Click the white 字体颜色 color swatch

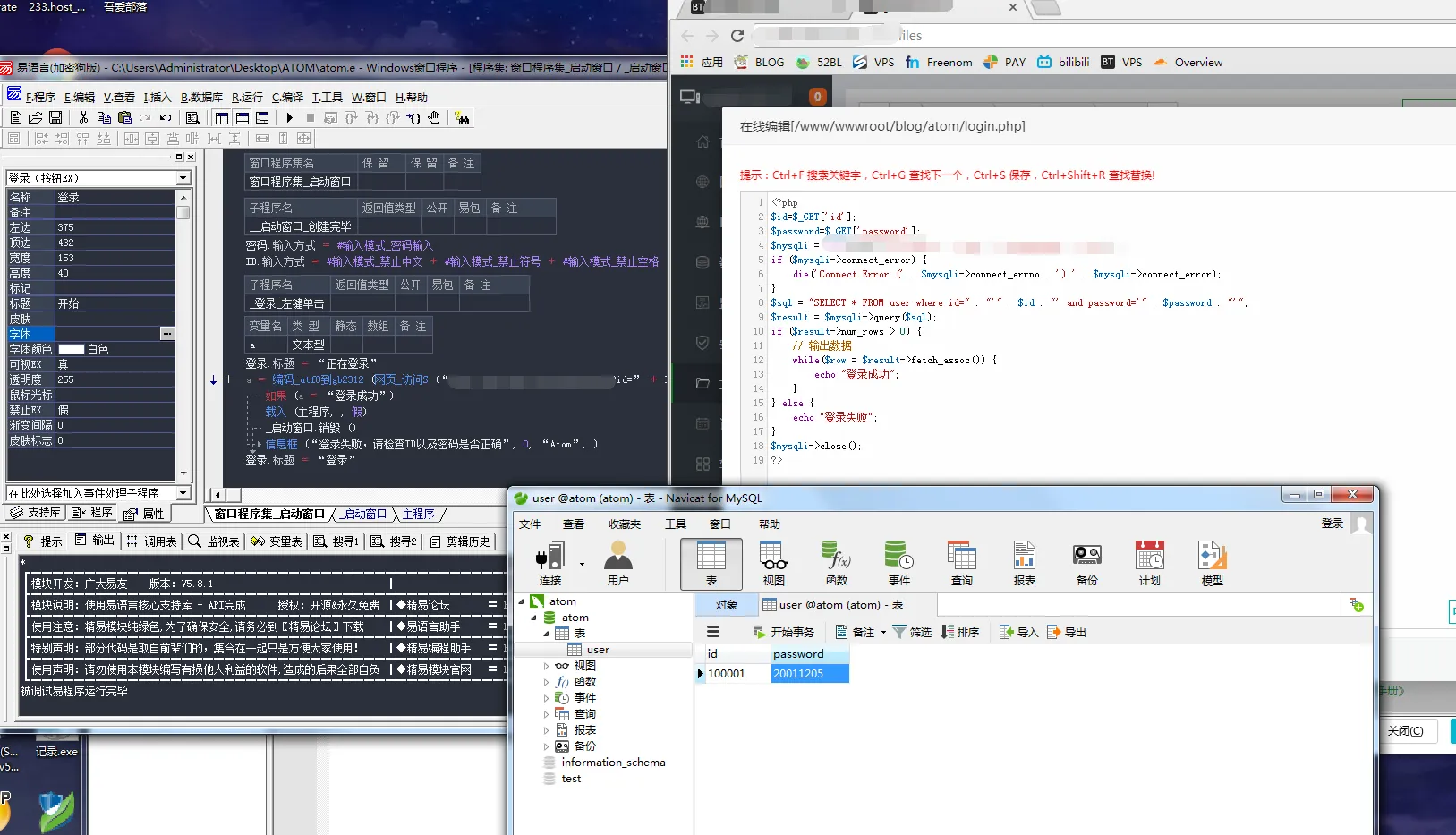tap(72, 349)
